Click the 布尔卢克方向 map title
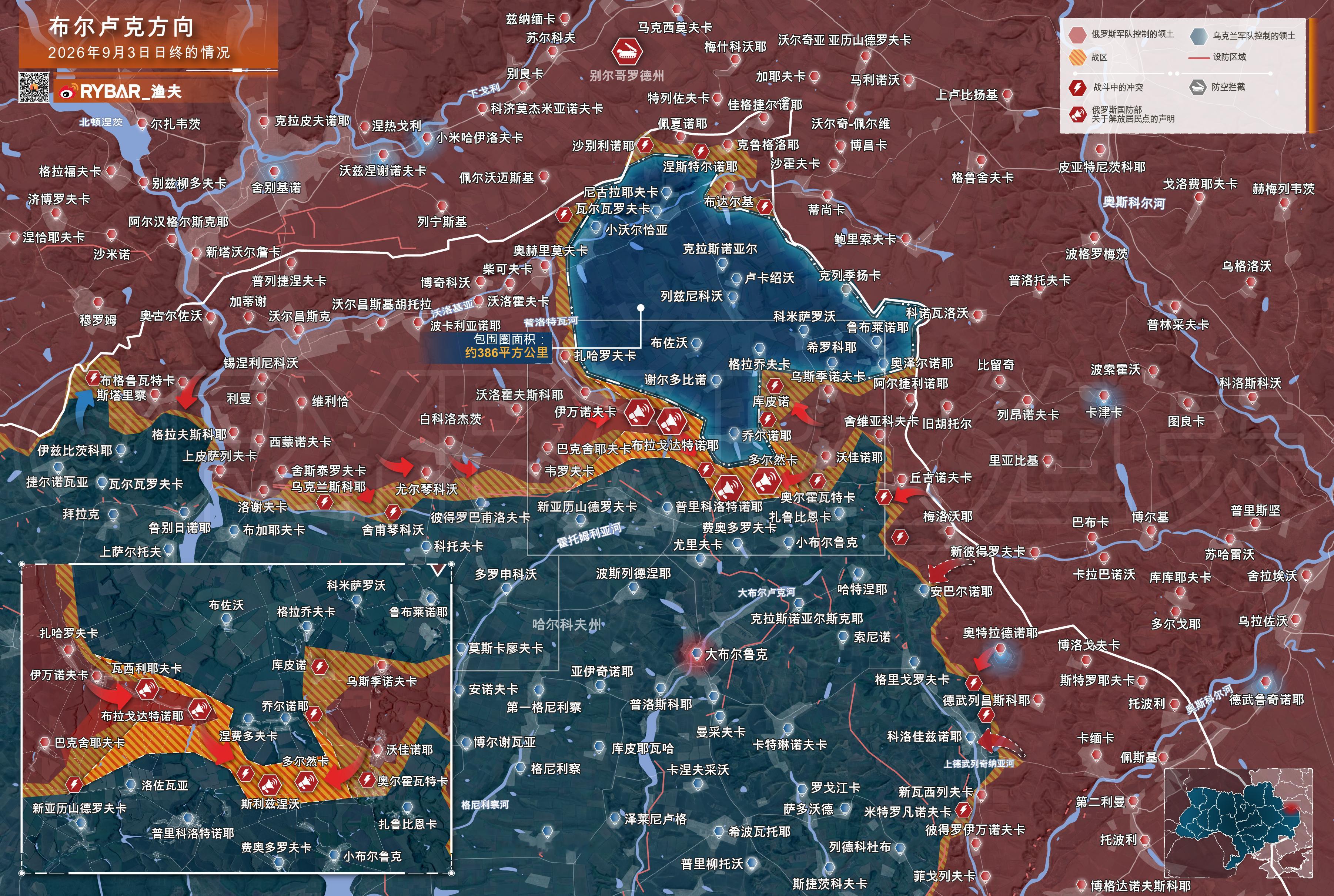The width and height of the screenshot is (1334, 896). pos(122,27)
